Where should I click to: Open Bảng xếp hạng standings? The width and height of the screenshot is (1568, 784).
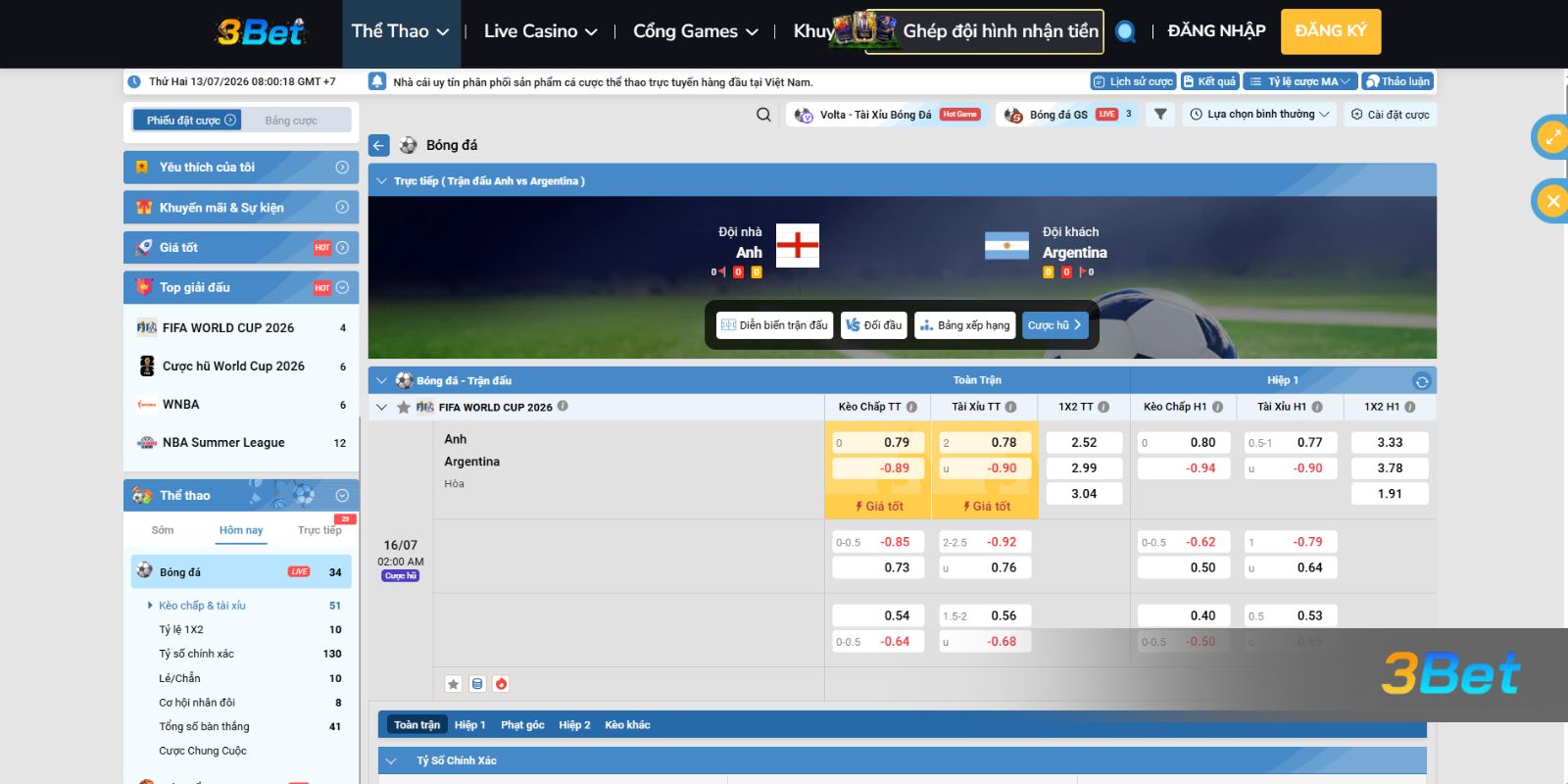tap(964, 325)
